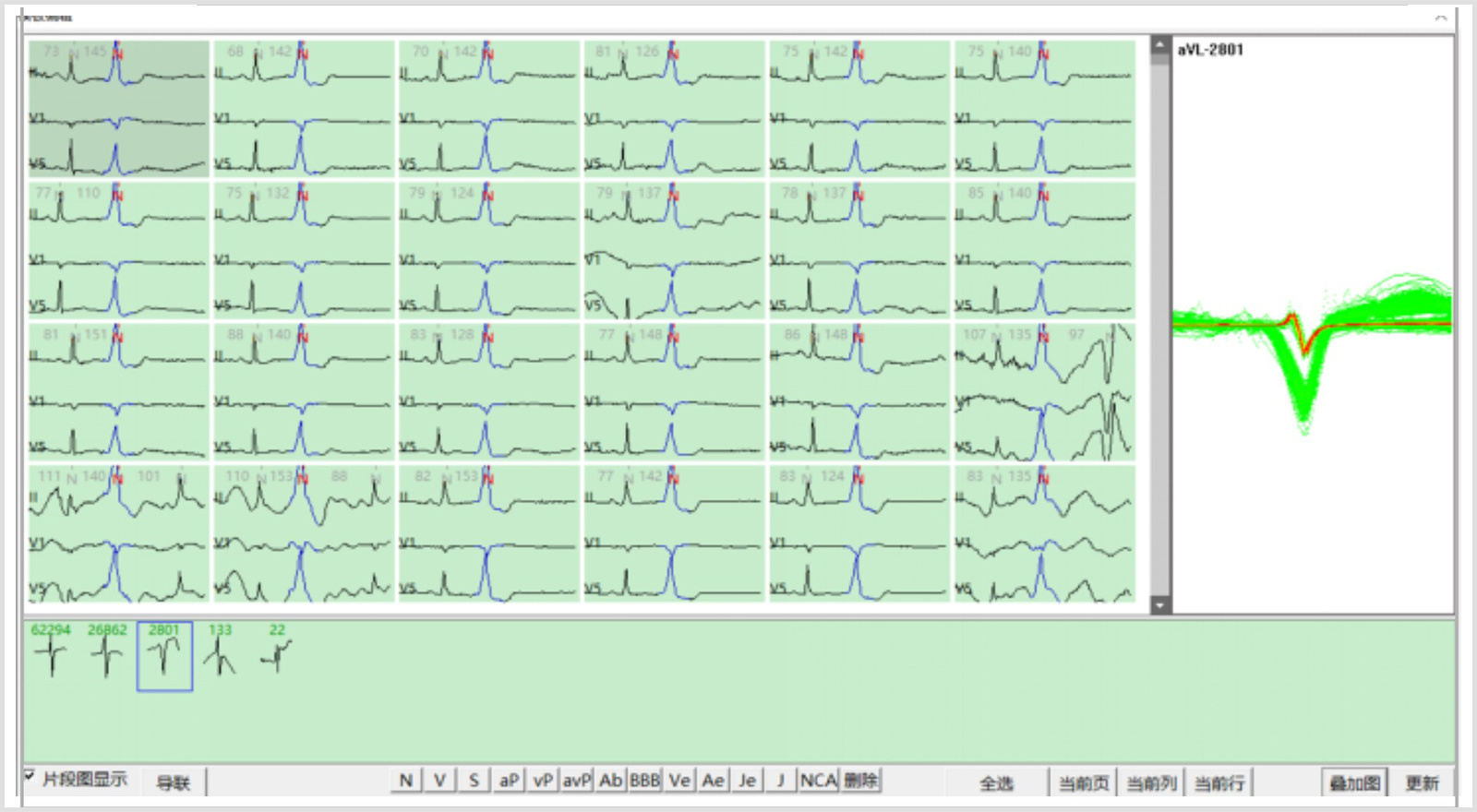Classify beat as V (ventricular)
The width and height of the screenshot is (1477, 812).
point(439,781)
